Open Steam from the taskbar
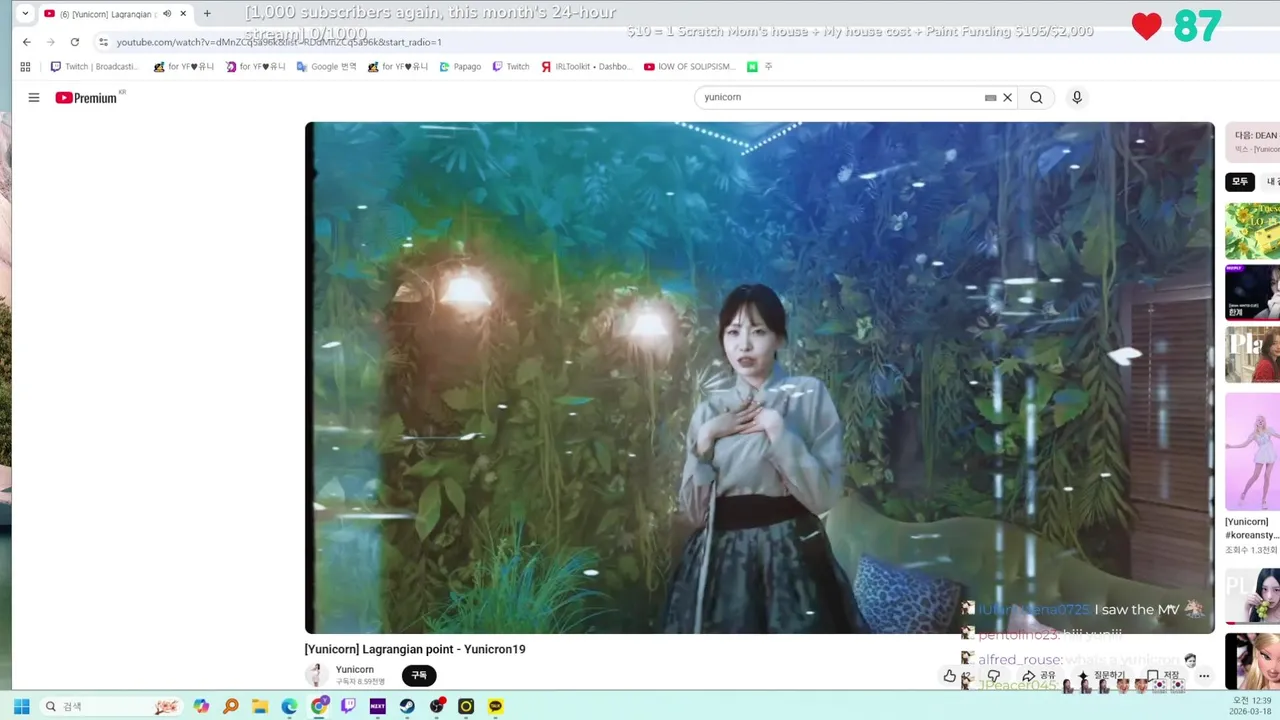1280x720 pixels. [x=407, y=706]
